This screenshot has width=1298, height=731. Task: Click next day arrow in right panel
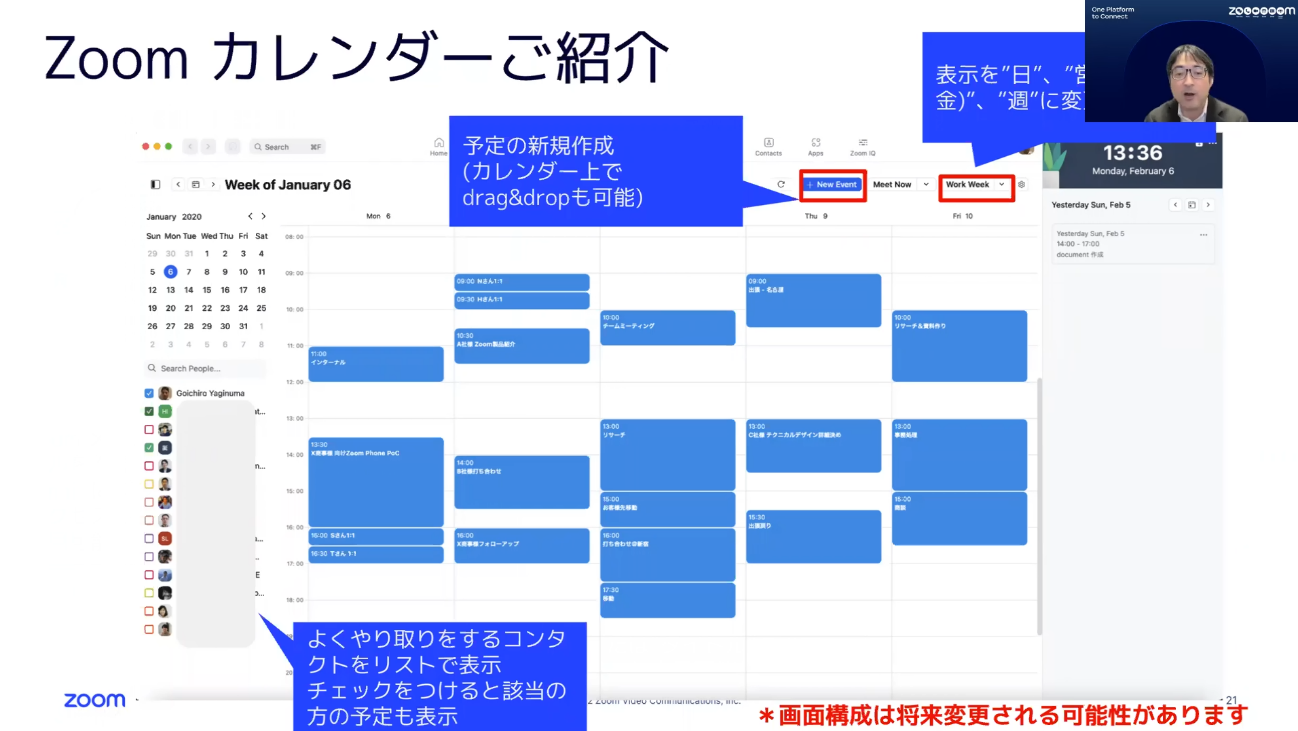tap(1208, 205)
